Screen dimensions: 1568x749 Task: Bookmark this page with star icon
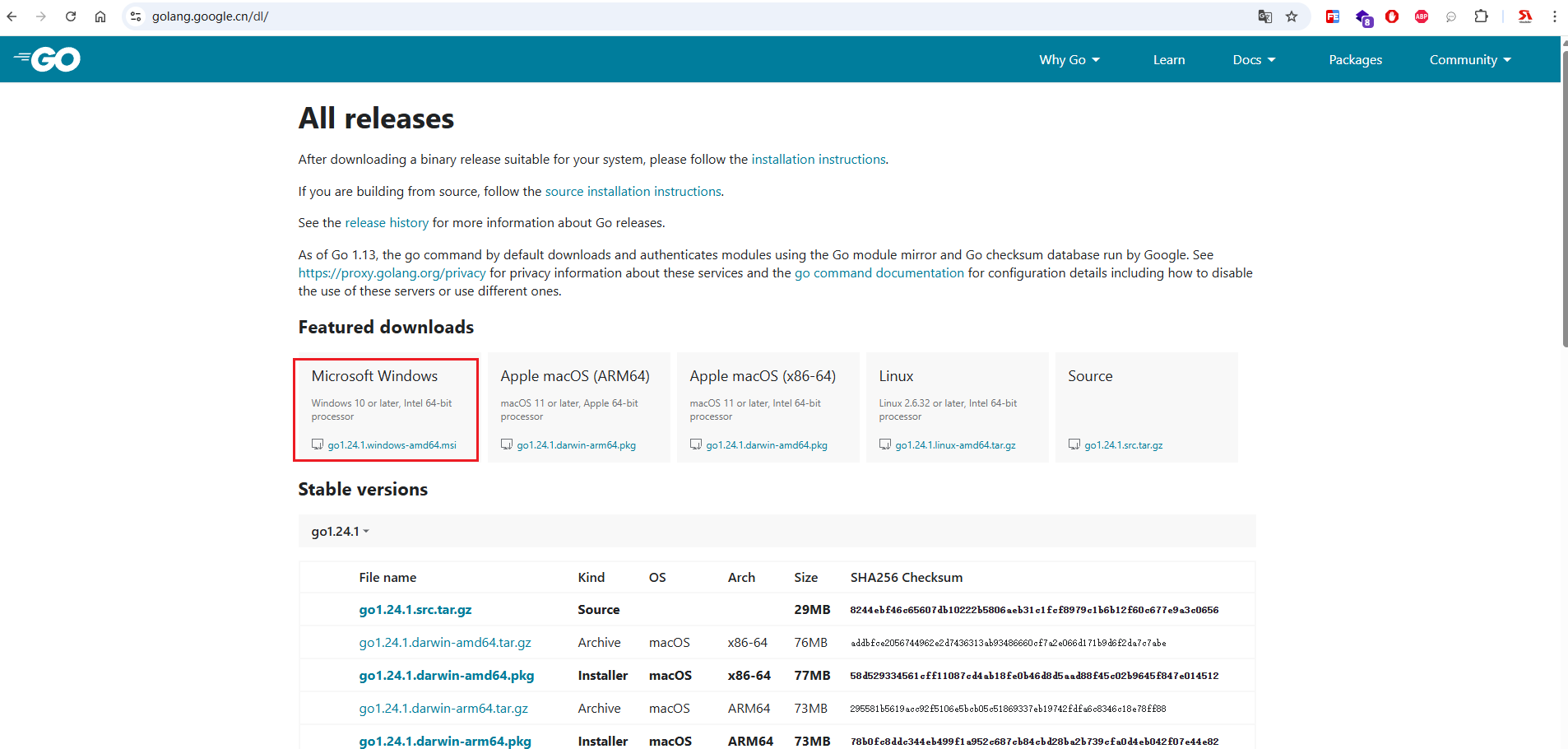[1292, 16]
